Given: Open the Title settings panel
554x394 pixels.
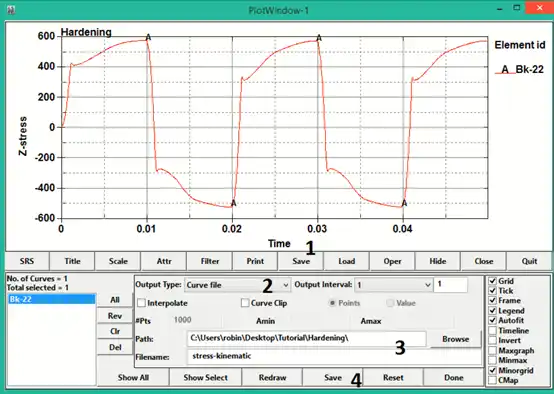Looking at the screenshot, I should pyautogui.click(x=72, y=261).
